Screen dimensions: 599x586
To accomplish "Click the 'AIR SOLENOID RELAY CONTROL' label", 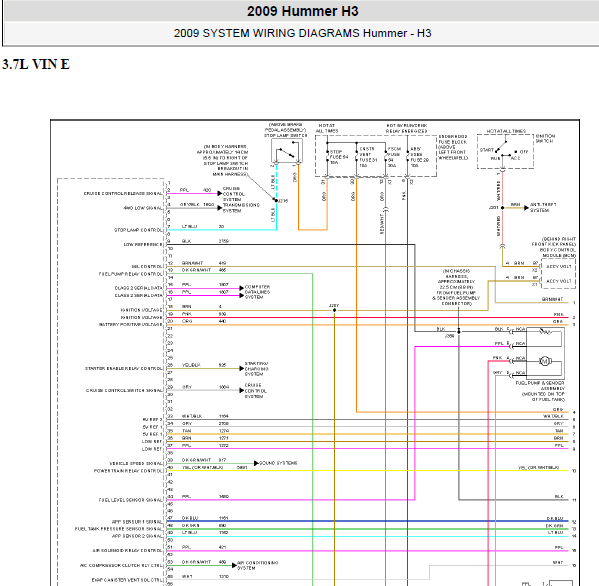I will pos(128,551).
